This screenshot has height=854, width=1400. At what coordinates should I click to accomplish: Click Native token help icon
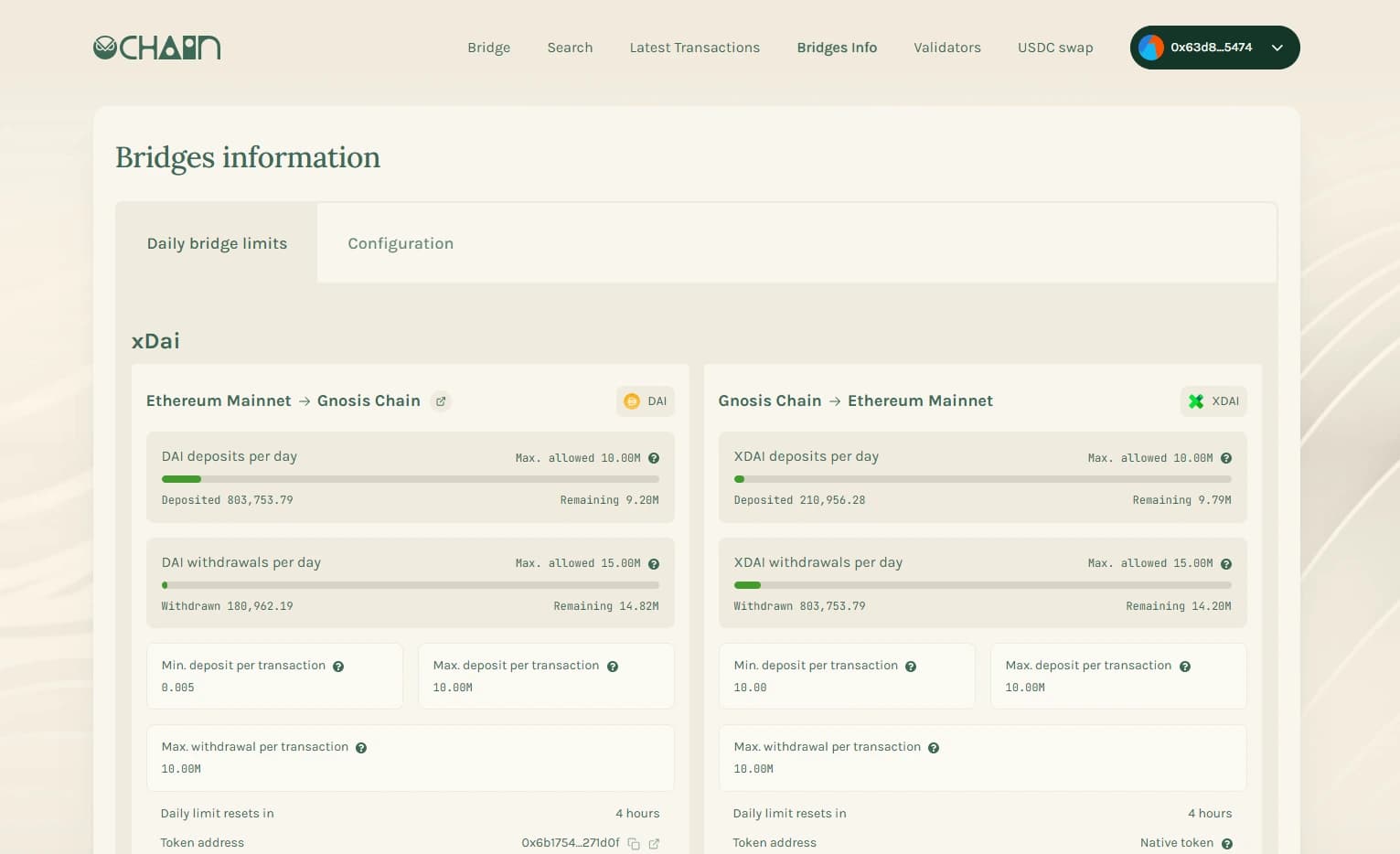[1227, 844]
